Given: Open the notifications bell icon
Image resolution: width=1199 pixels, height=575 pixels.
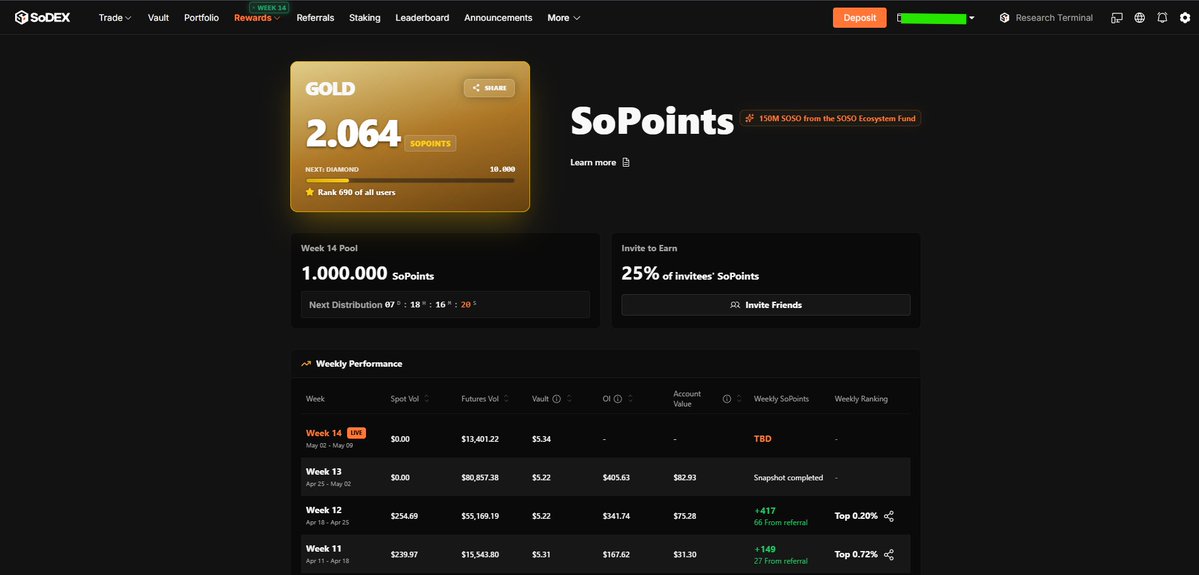Looking at the screenshot, I should (1162, 18).
